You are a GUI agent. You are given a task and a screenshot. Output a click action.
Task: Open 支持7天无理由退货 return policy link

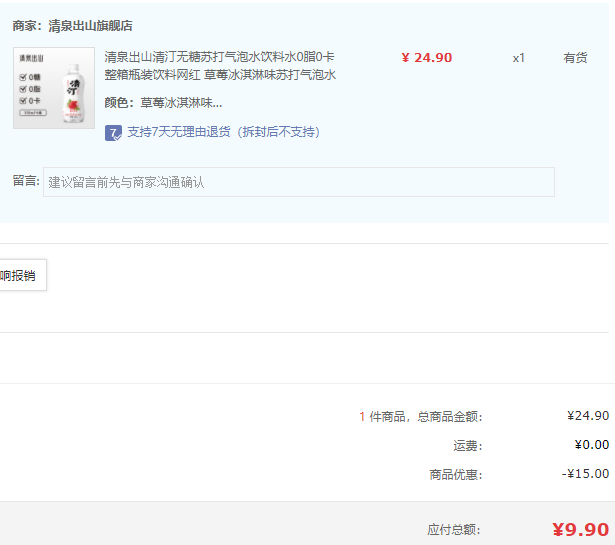(223, 132)
